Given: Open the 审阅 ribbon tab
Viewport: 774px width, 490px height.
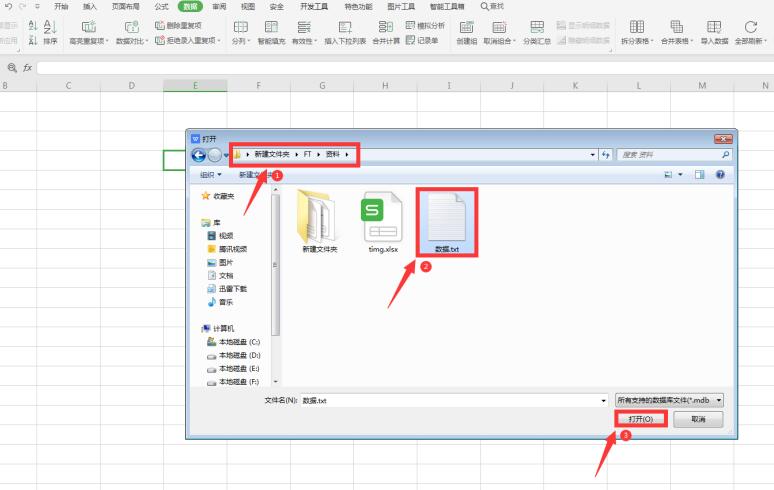Looking at the screenshot, I should click(x=219, y=6).
